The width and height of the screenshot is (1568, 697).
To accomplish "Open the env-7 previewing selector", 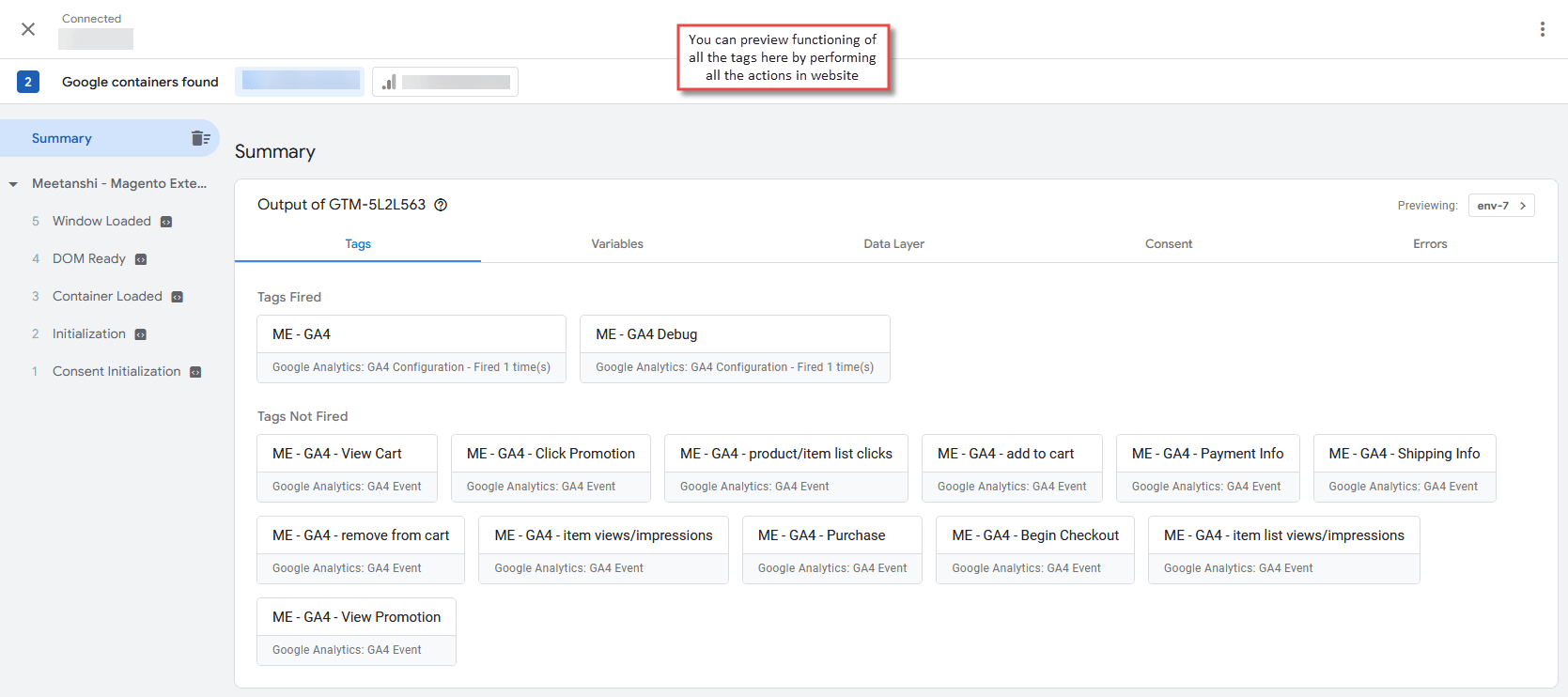I will click(x=1501, y=205).
